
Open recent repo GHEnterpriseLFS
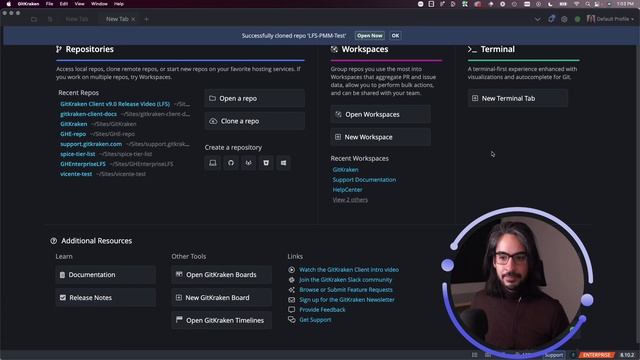pyautogui.click(x=83, y=164)
